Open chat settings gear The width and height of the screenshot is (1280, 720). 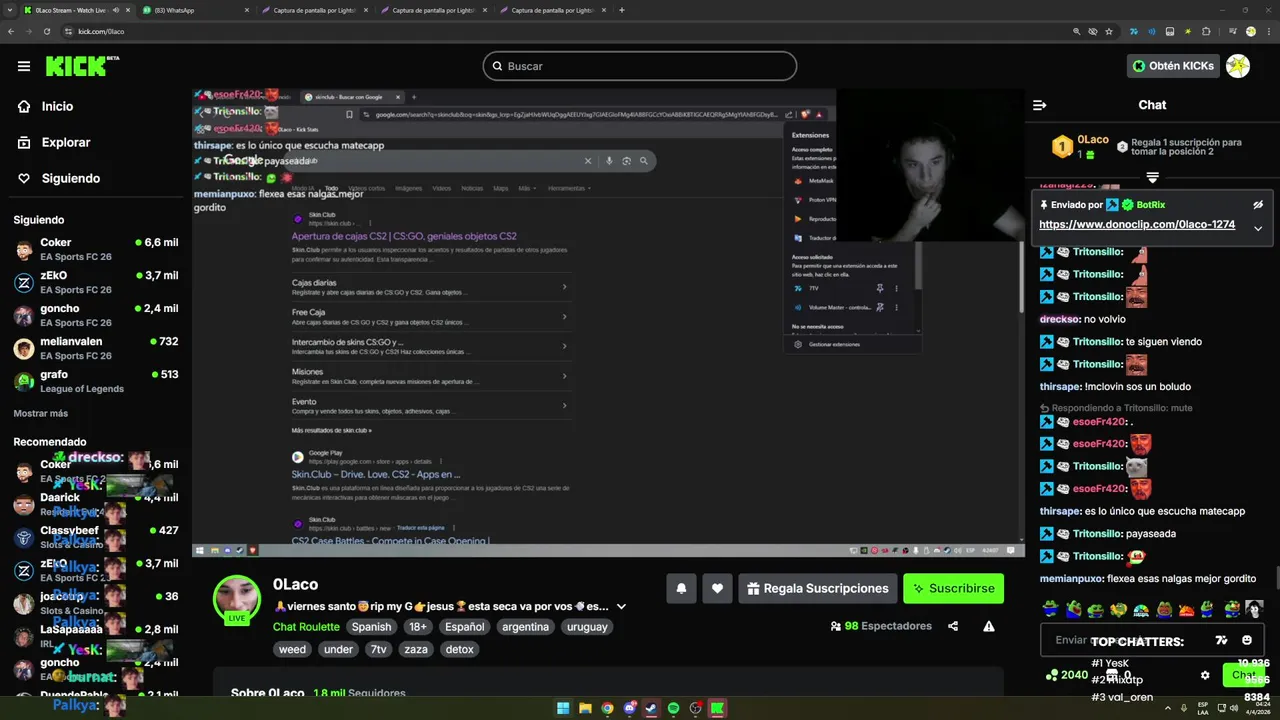click(1205, 675)
